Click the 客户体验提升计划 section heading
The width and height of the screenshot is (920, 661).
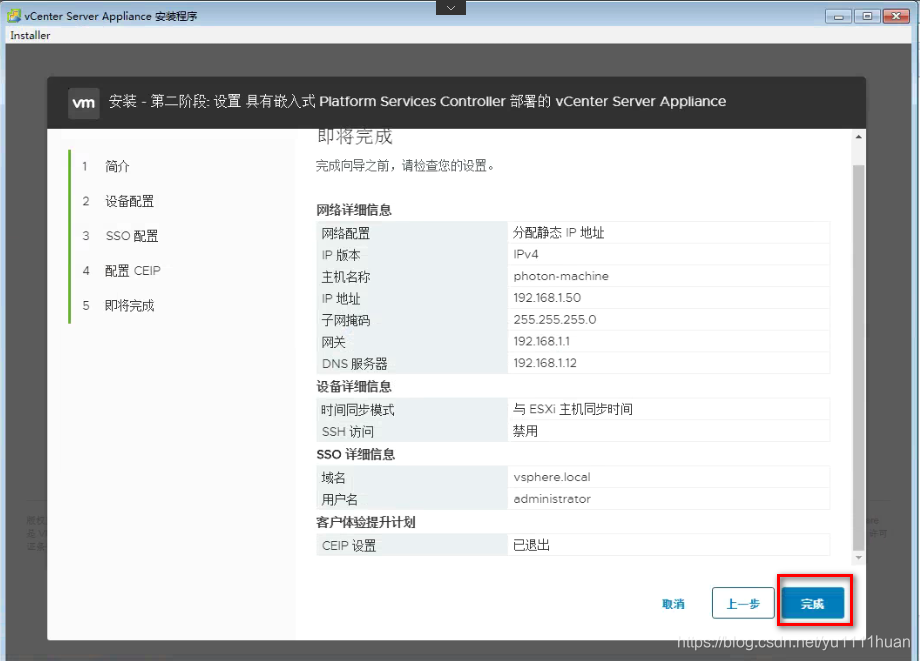(x=366, y=522)
